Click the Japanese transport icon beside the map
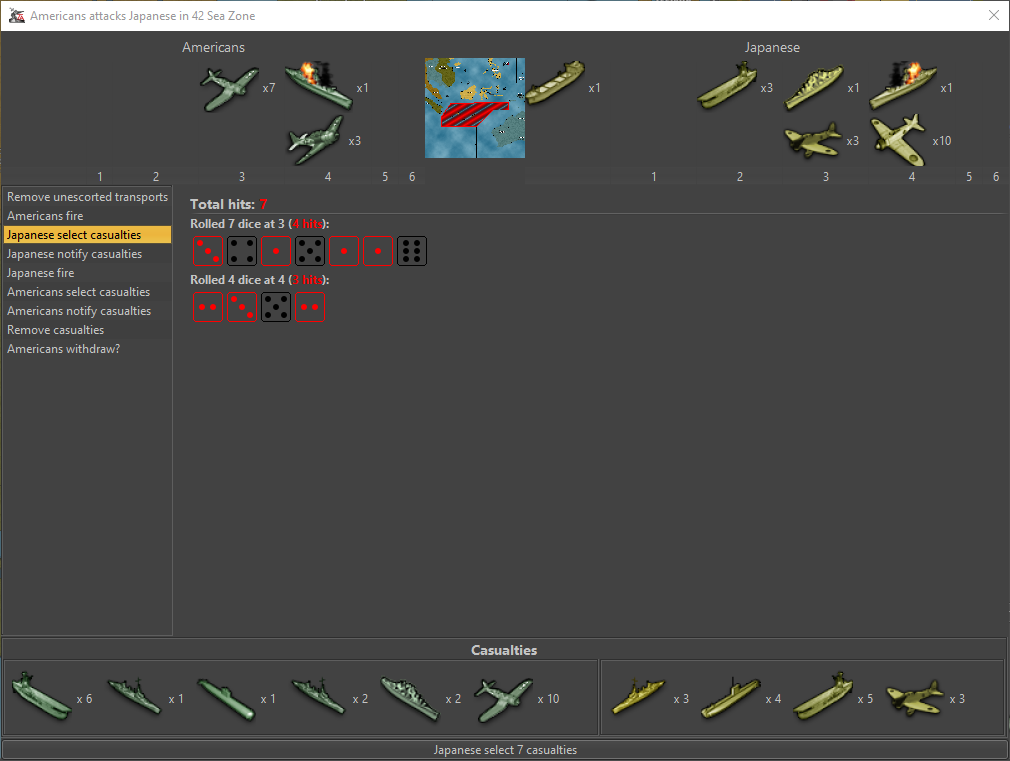The image size is (1010, 761). point(555,82)
